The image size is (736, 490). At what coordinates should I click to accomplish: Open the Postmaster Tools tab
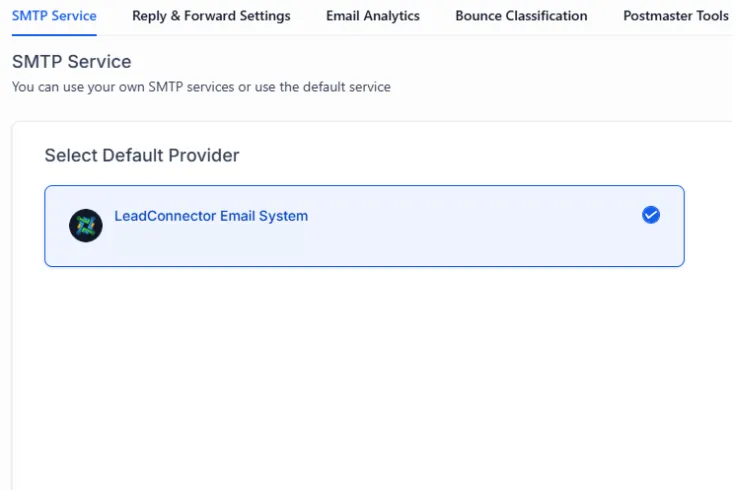pyautogui.click(x=675, y=16)
